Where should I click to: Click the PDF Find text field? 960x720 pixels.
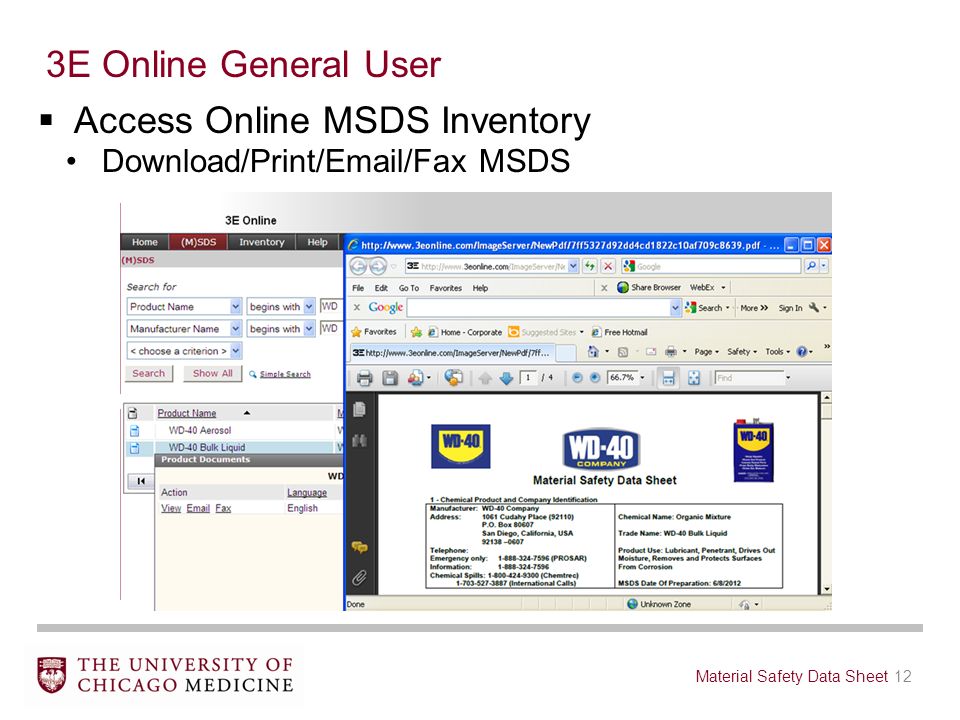click(750, 378)
